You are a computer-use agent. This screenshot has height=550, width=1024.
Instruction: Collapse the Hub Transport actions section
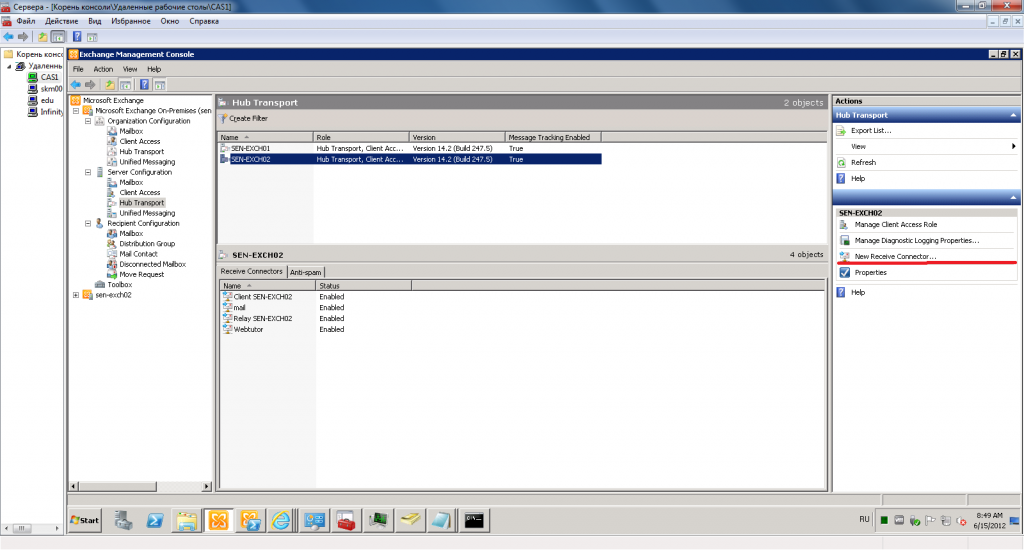pos(1013,115)
